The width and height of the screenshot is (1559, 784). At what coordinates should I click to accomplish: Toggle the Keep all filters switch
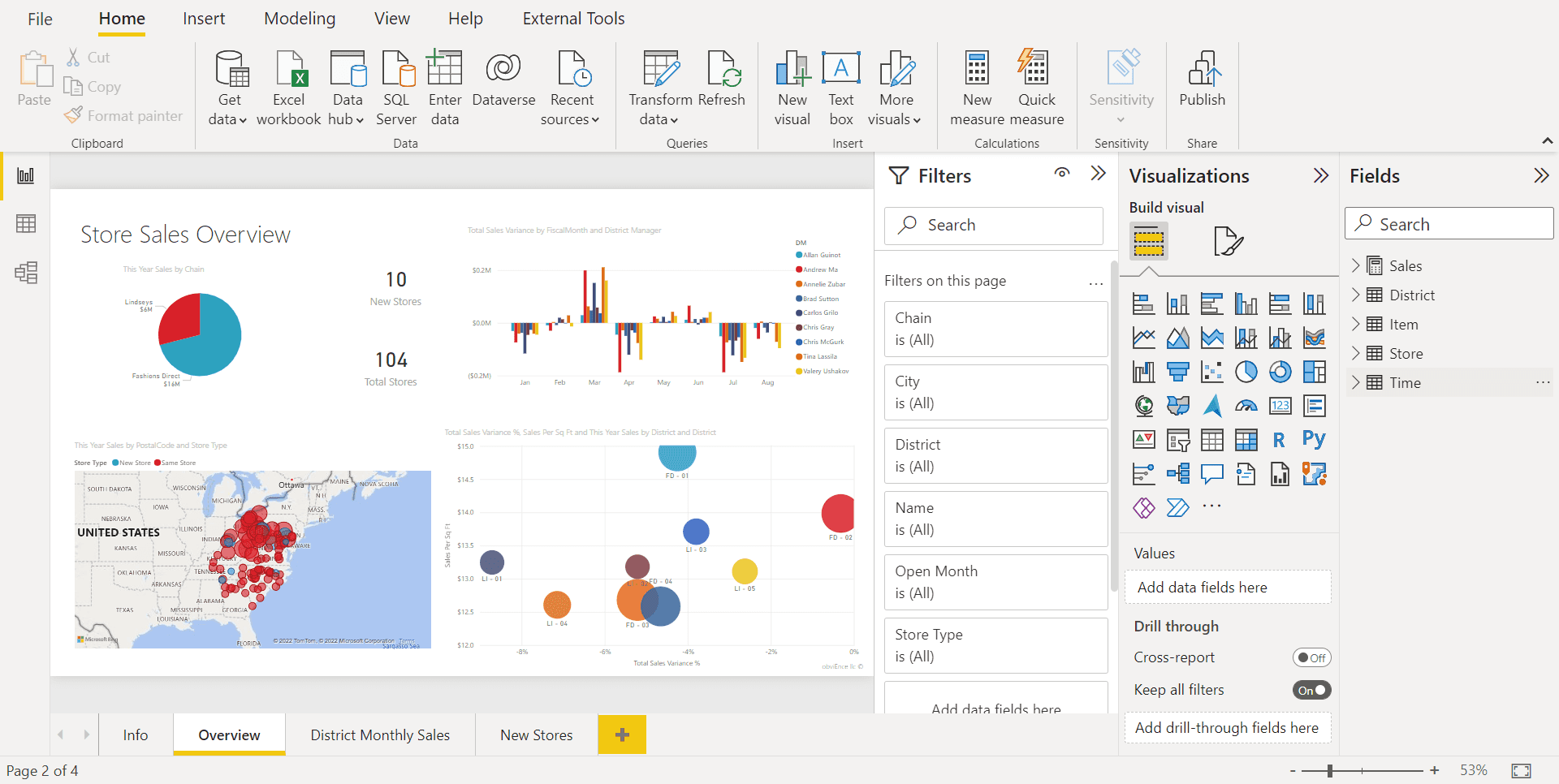[1311, 690]
